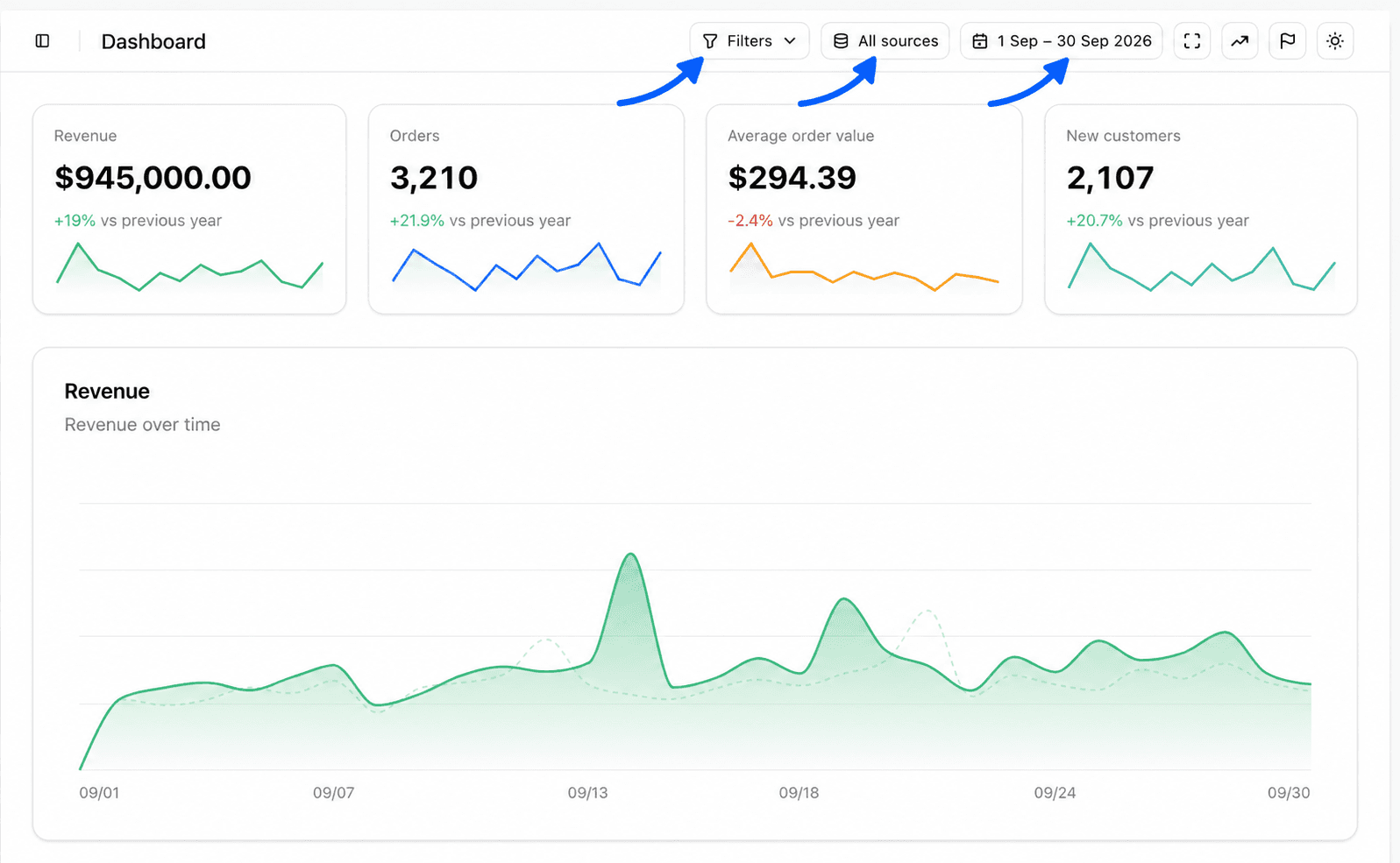Image resolution: width=1400 pixels, height=863 pixels.
Task: Click the flag icon in the header
Action: (1287, 41)
